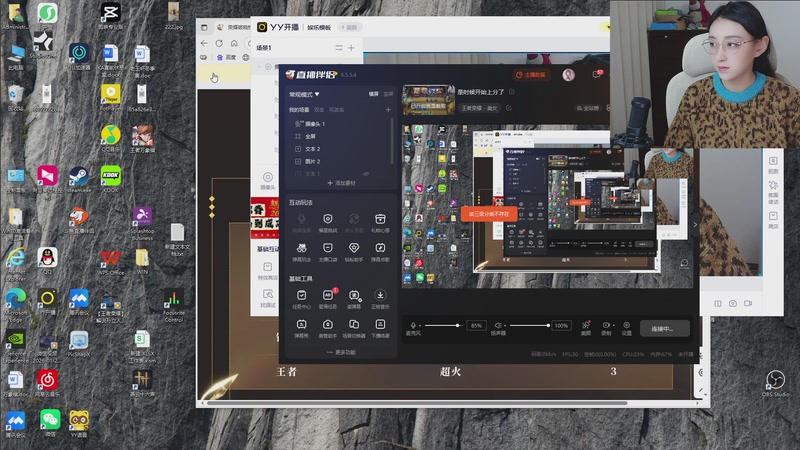800x450 pixels.
Task: Open 美颜 beauty filter settings
Action: tap(586, 328)
